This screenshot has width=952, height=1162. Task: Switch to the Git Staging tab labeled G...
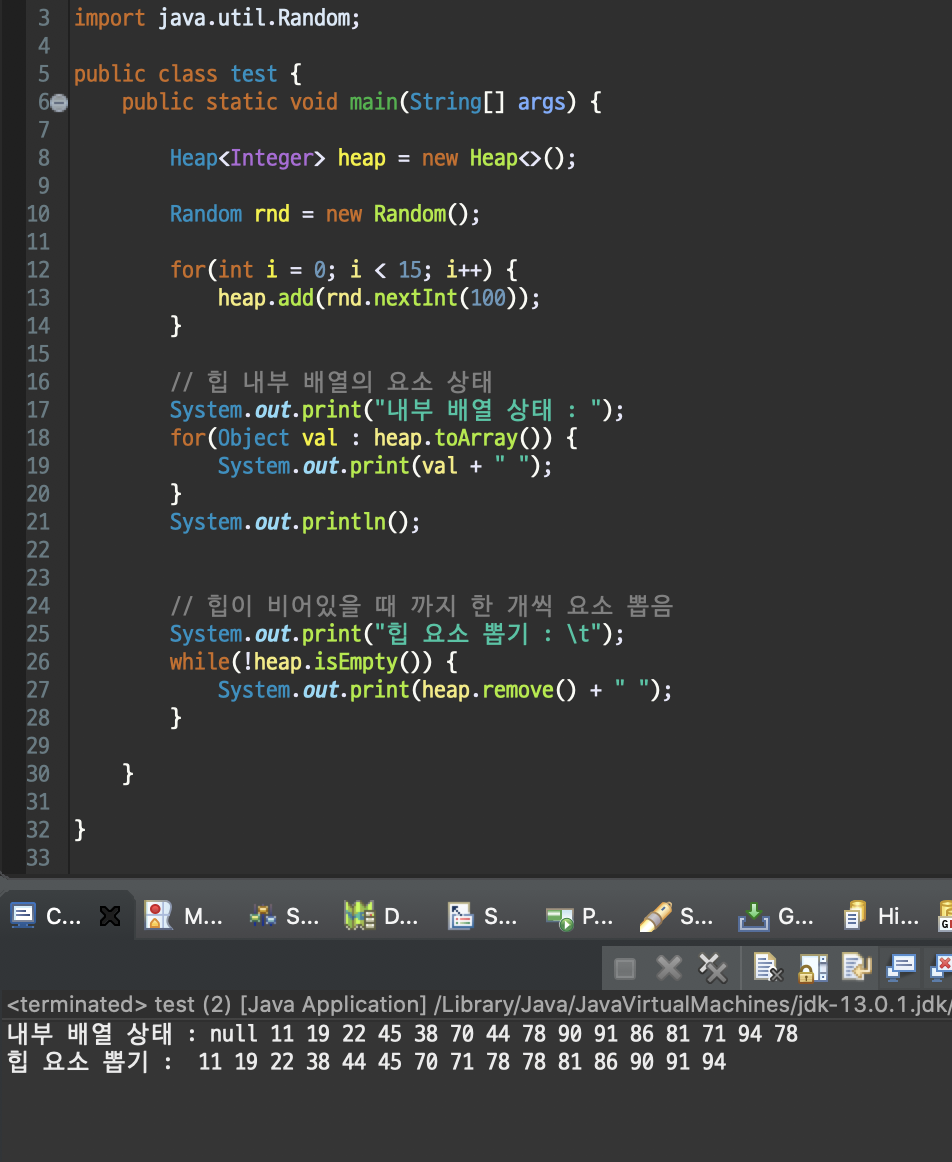pyautogui.click(x=776, y=917)
